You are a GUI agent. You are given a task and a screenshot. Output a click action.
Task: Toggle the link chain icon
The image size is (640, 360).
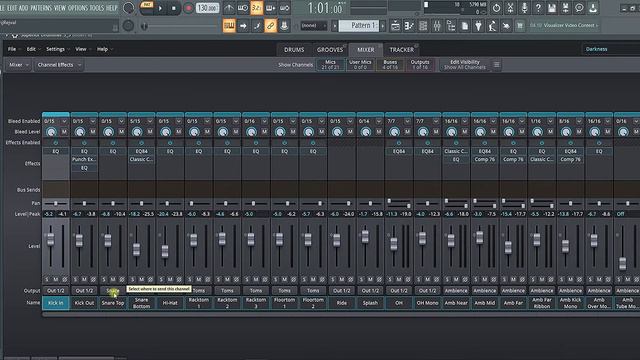click(x=270, y=26)
